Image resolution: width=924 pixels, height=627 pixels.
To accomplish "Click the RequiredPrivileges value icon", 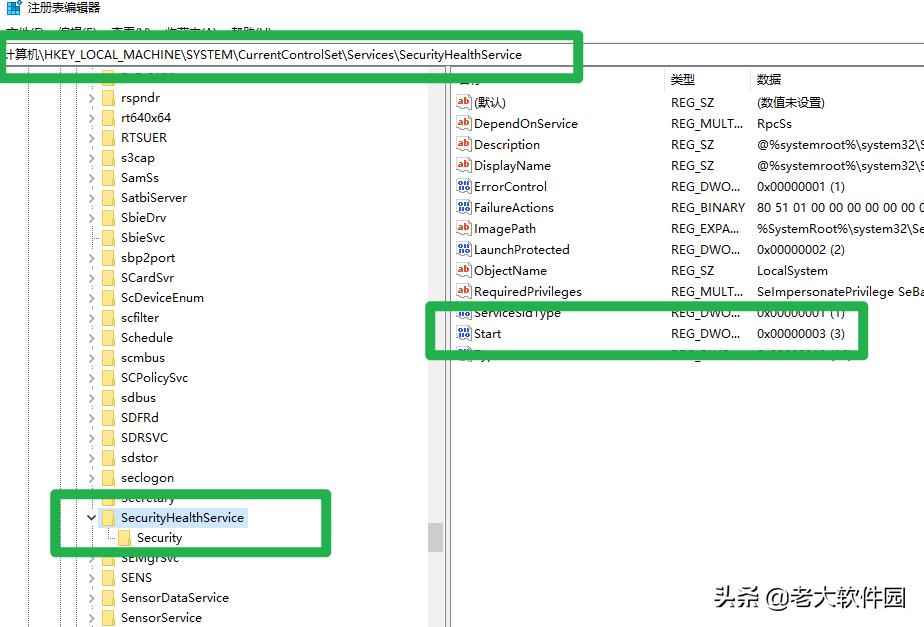I will pyautogui.click(x=464, y=291).
